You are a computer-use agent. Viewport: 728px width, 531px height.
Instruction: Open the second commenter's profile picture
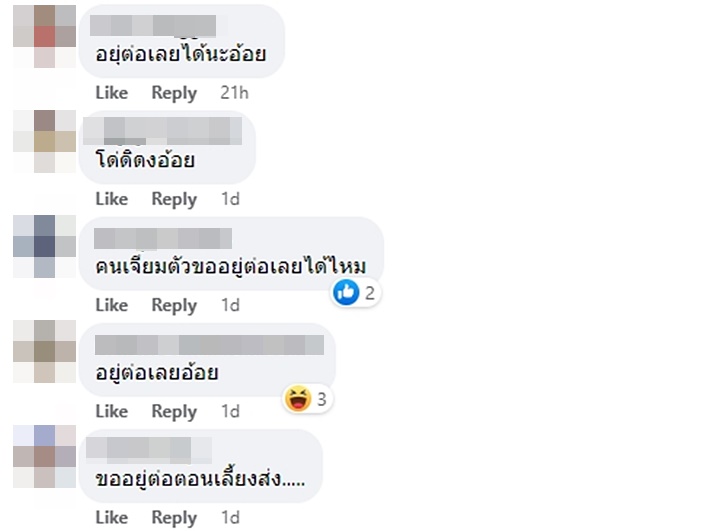(45, 142)
